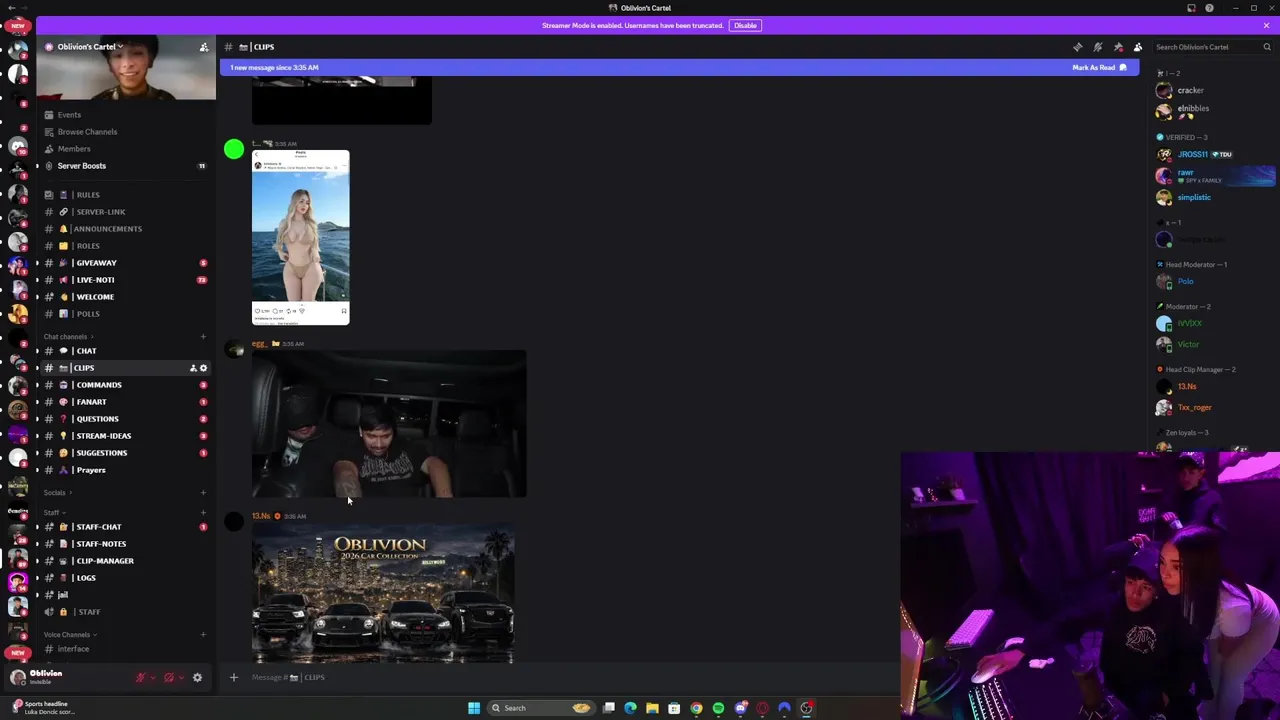Viewport: 1280px width, 720px height.
Task: Open Spotify from the taskbar
Action: (x=718, y=708)
